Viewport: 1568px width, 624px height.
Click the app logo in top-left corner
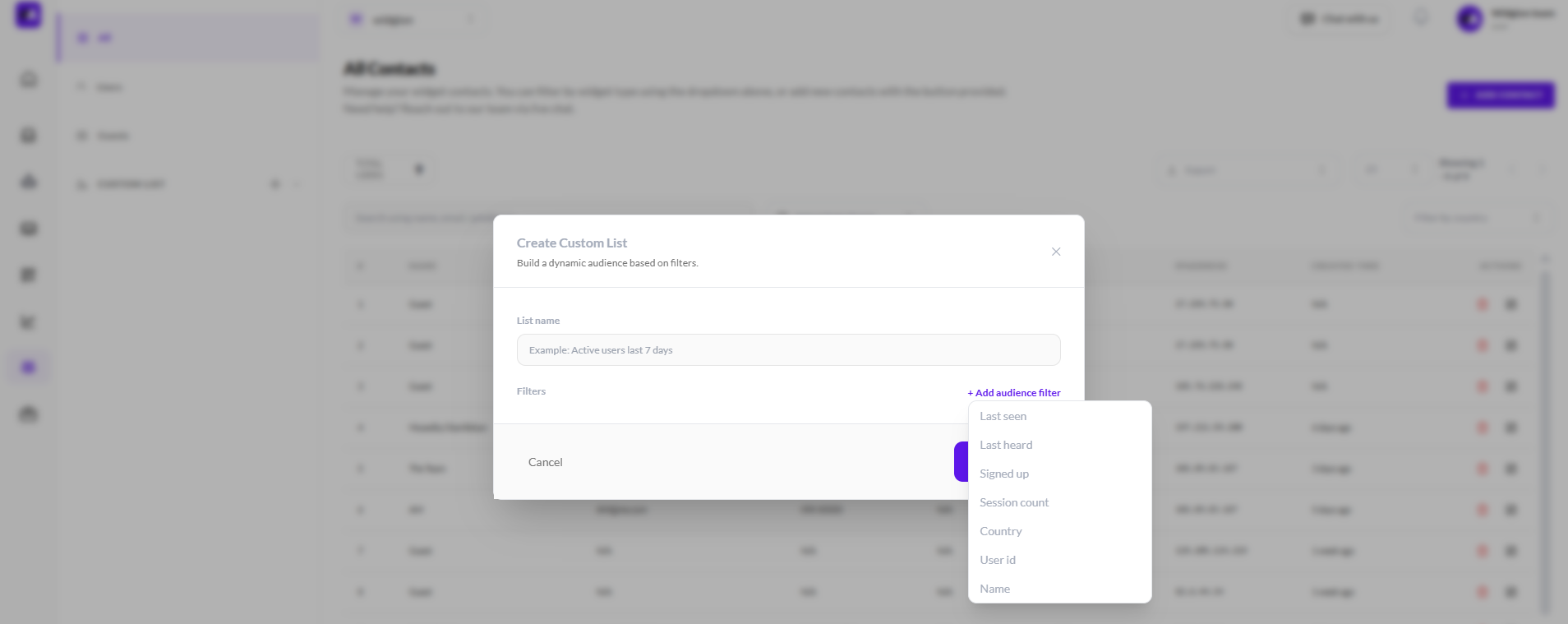[29, 16]
